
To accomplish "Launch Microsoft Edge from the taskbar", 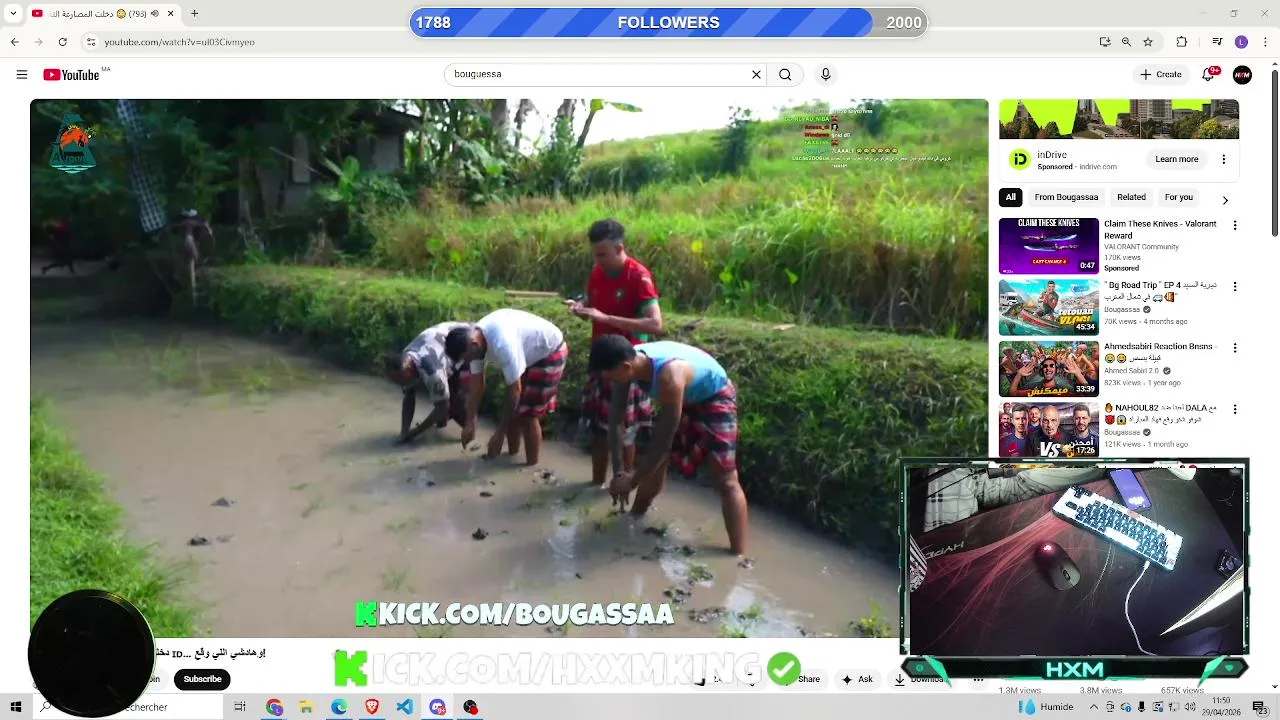I will pos(339,707).
